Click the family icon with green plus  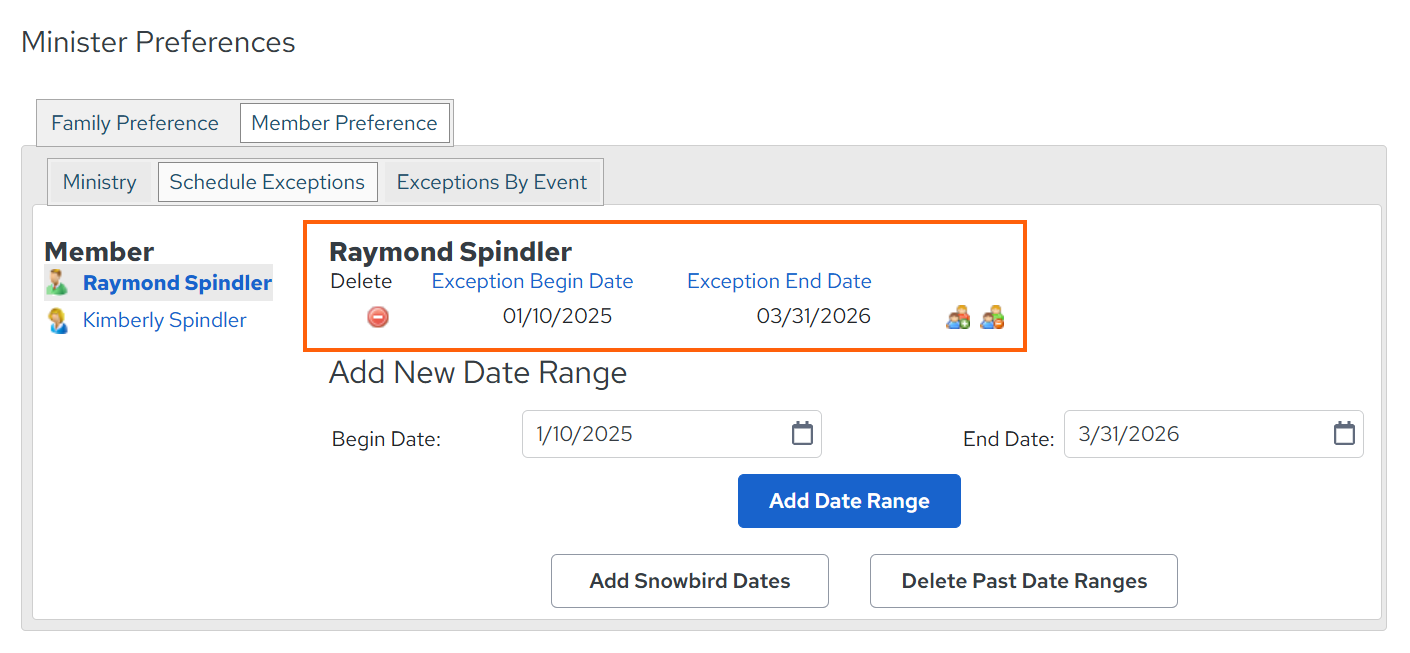pos(958,318)
